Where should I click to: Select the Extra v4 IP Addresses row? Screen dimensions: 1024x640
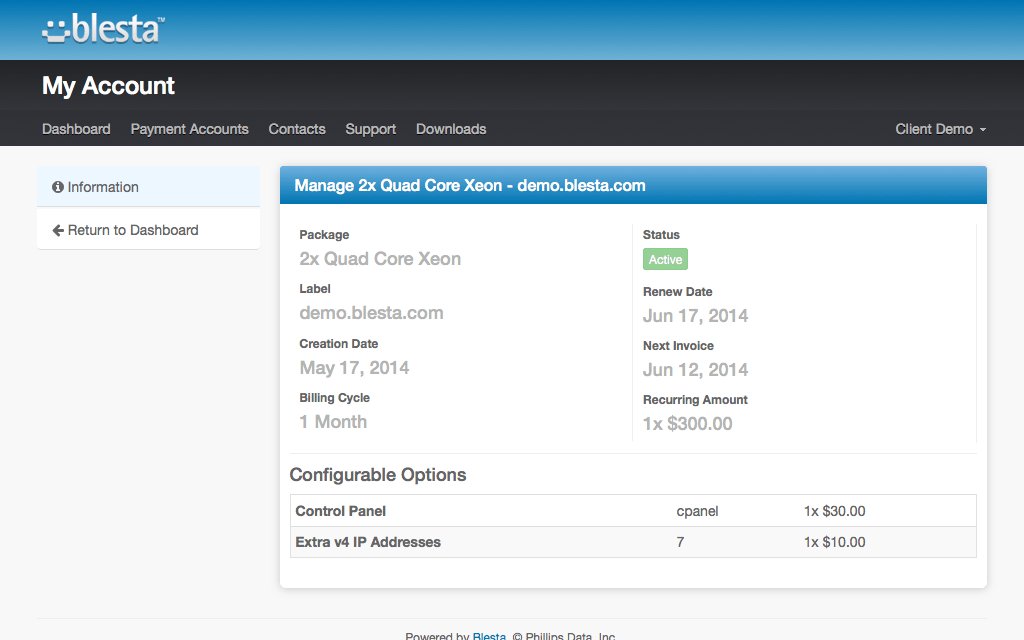632,542
